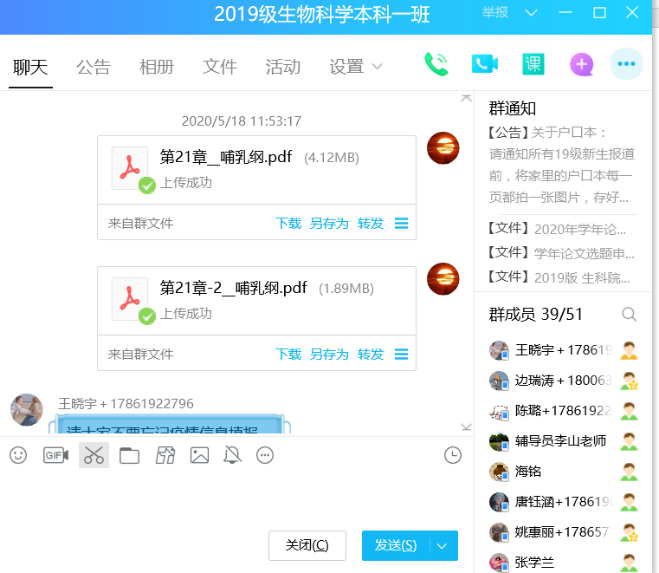Click the purple plus bubble icon

[581, 65]
